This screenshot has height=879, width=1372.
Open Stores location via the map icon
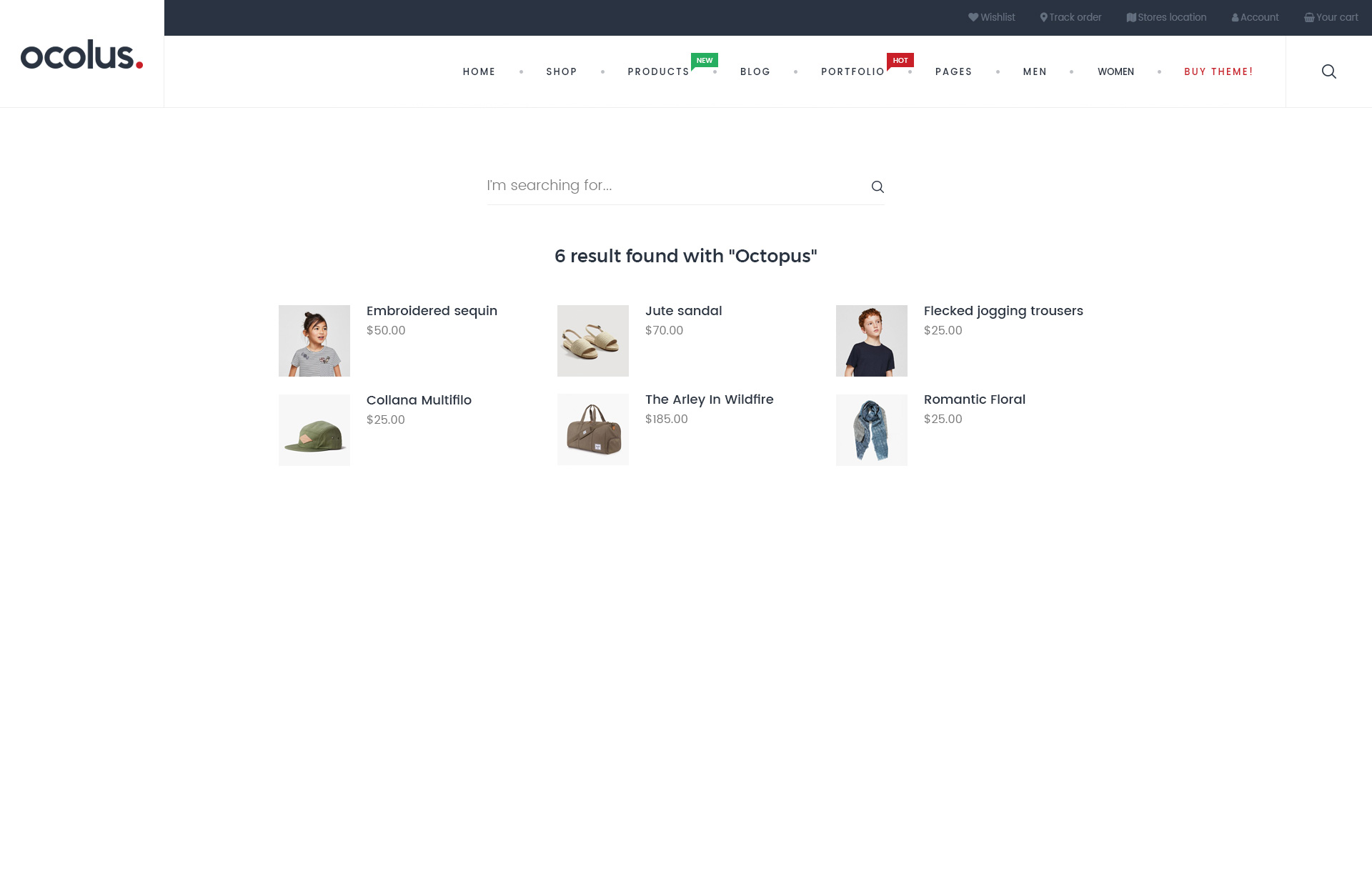[1130, 17]
